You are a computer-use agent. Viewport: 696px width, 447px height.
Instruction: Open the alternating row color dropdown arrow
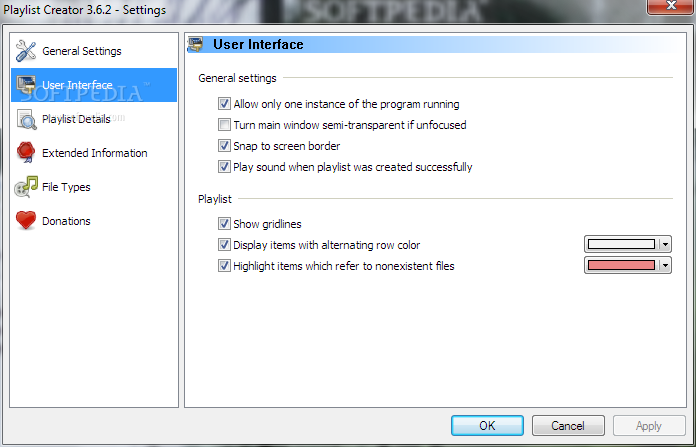[665, 244]
